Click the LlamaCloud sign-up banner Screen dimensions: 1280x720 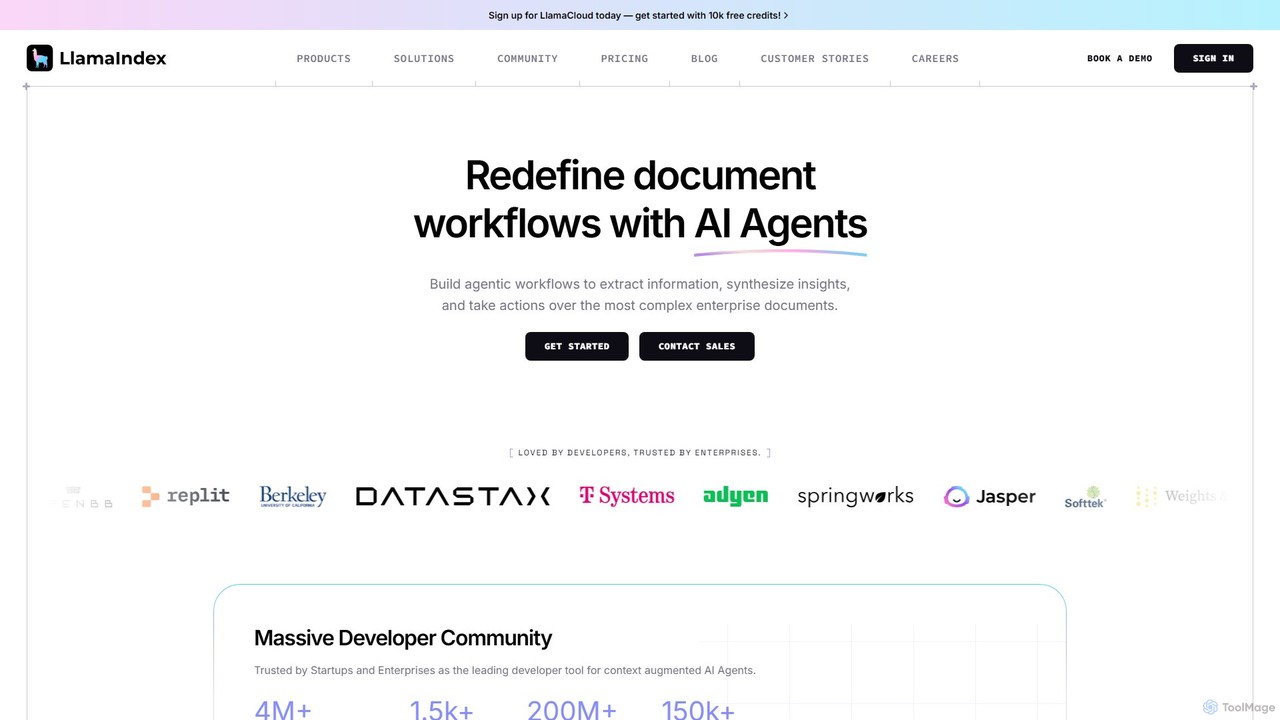638,15
